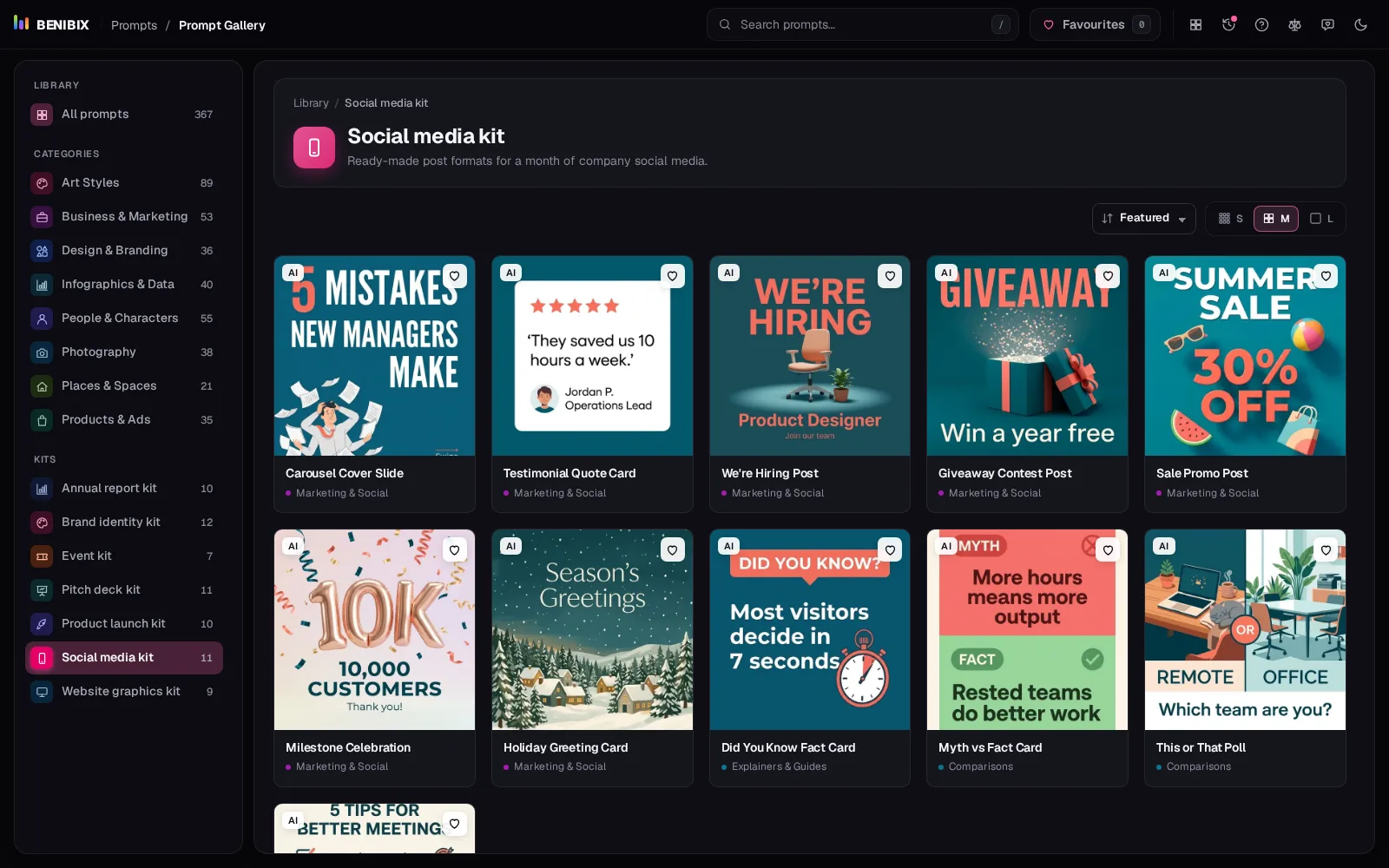
Task: Favourite the Holiday Greeting Card
Action: [x=672, y=549]
